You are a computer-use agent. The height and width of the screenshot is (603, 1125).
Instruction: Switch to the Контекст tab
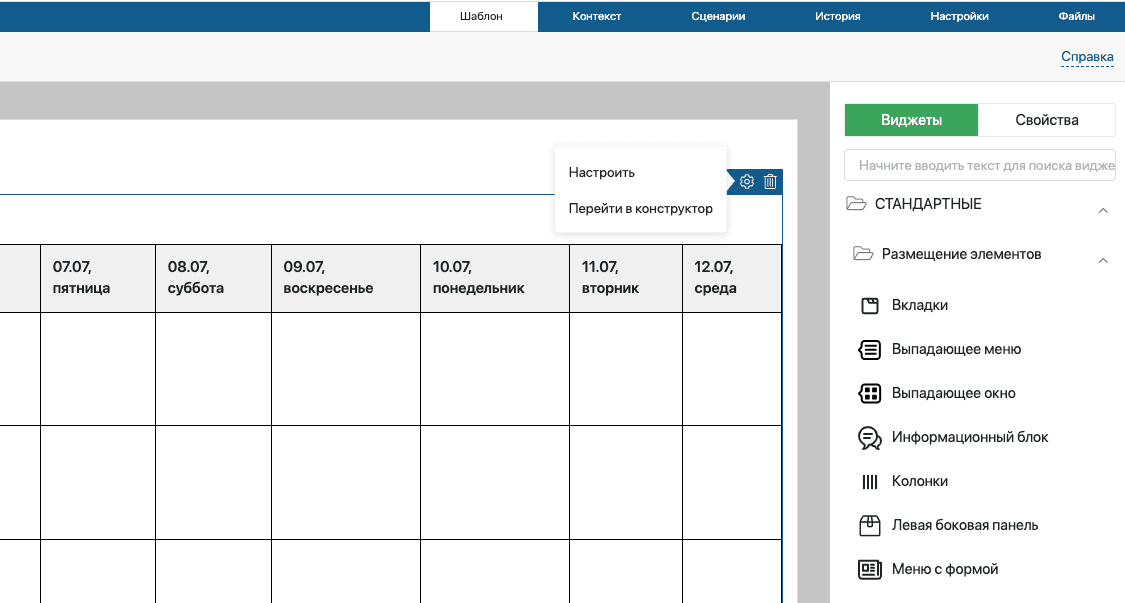(x=598, y=16)
